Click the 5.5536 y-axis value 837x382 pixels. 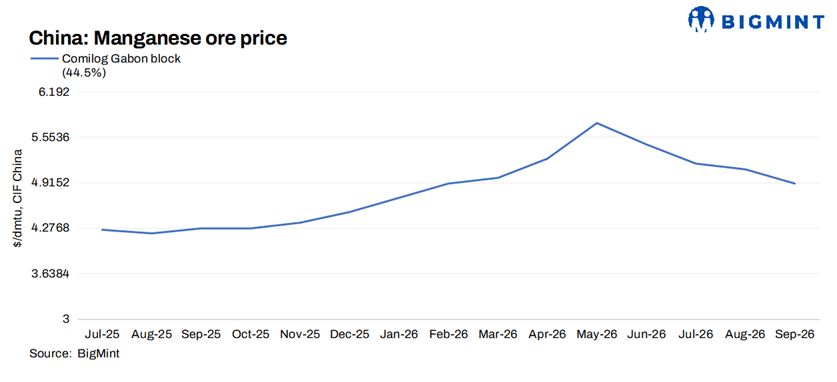coord(51,137)
